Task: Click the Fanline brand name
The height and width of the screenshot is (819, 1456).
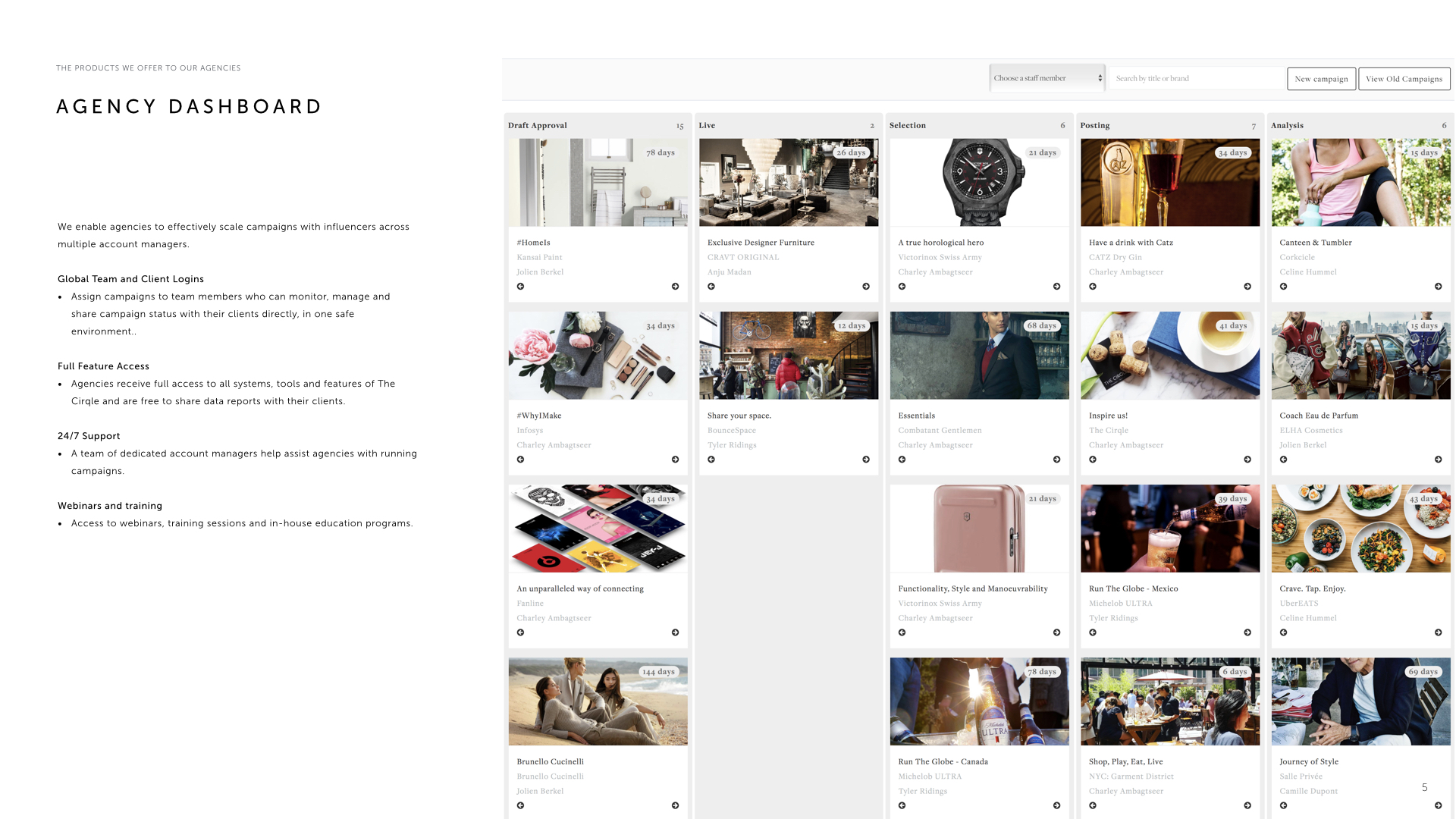Action: click(x=529, y=603)
